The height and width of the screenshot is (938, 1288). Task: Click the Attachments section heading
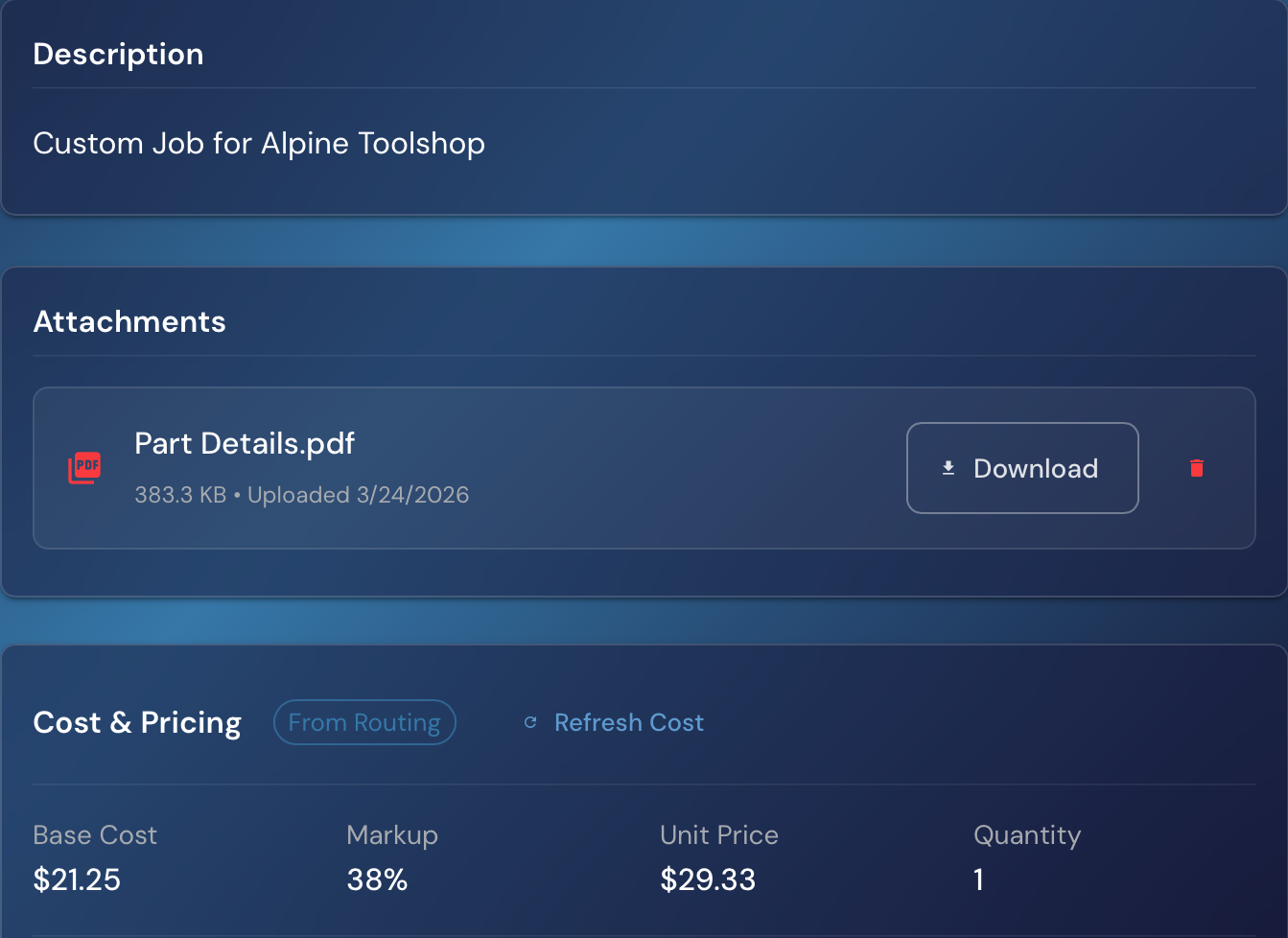[129, 321]
